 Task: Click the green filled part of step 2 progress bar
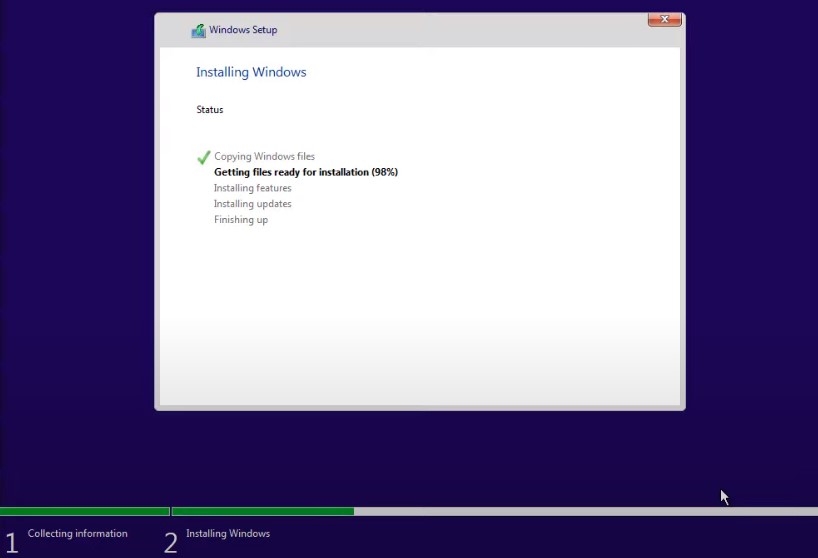pyautogui.click(x=262, y=511)
